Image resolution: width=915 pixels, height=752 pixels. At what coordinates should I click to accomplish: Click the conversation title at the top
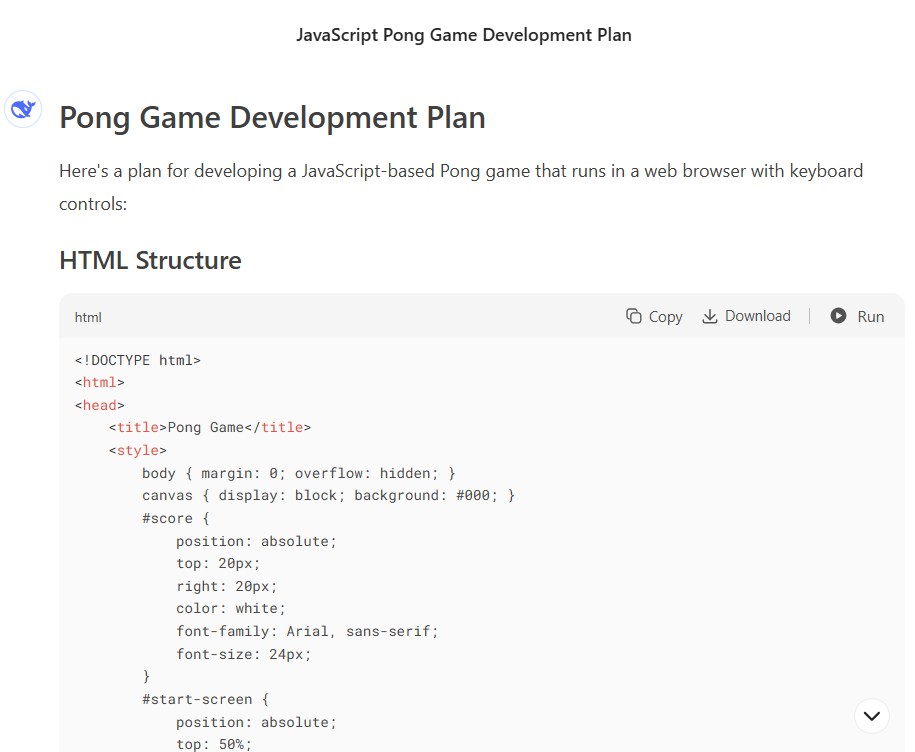[463, 35]
